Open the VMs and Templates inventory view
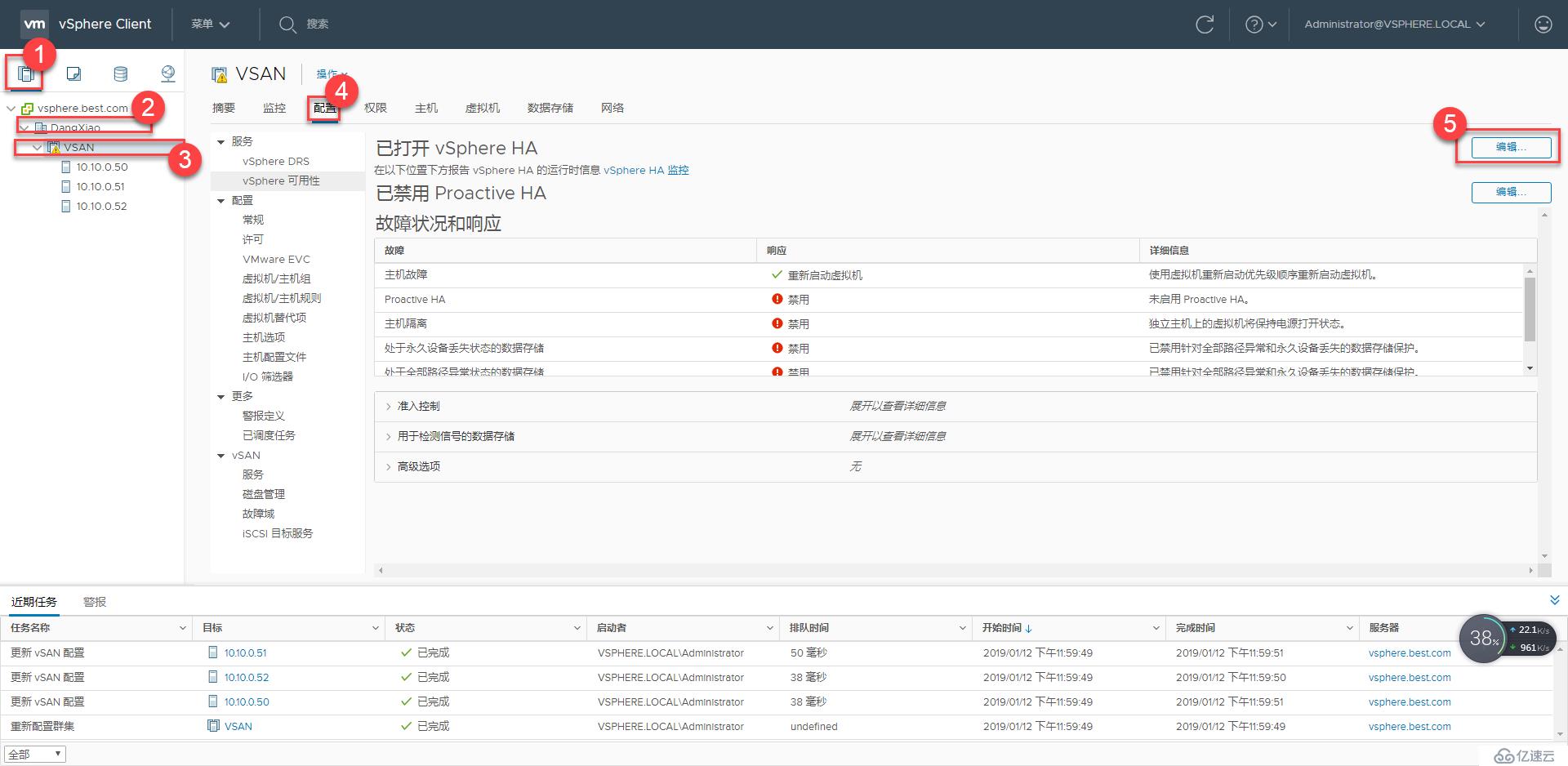 [73, 74]
